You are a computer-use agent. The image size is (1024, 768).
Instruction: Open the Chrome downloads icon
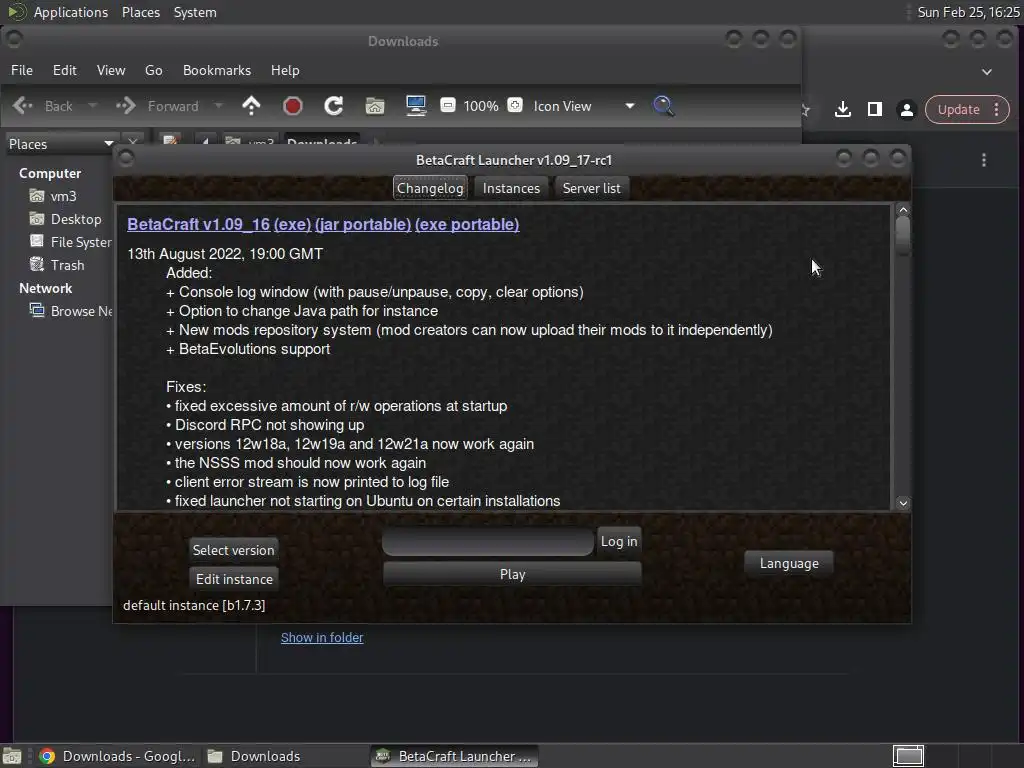click(x=842, y=109)
